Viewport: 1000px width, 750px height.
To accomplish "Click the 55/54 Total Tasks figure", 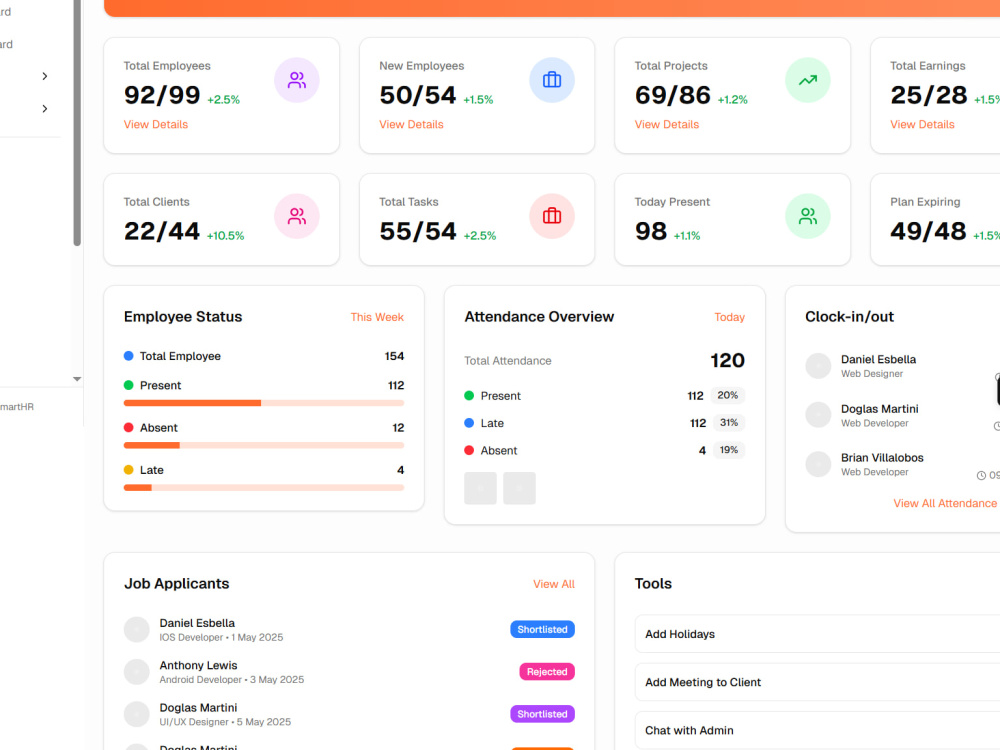I will [418, 231].
